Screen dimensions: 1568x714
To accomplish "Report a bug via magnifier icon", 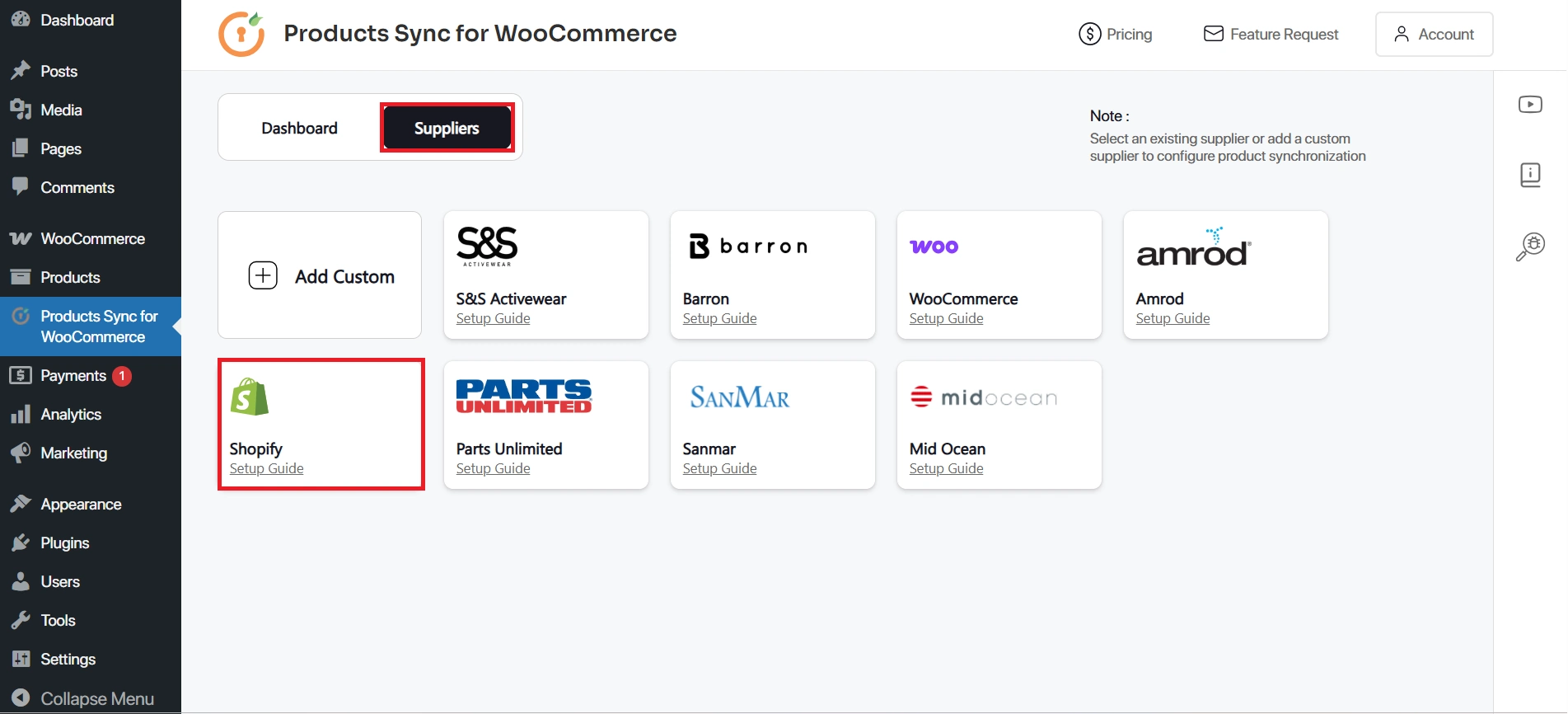I will click(x=1530, y=245).
